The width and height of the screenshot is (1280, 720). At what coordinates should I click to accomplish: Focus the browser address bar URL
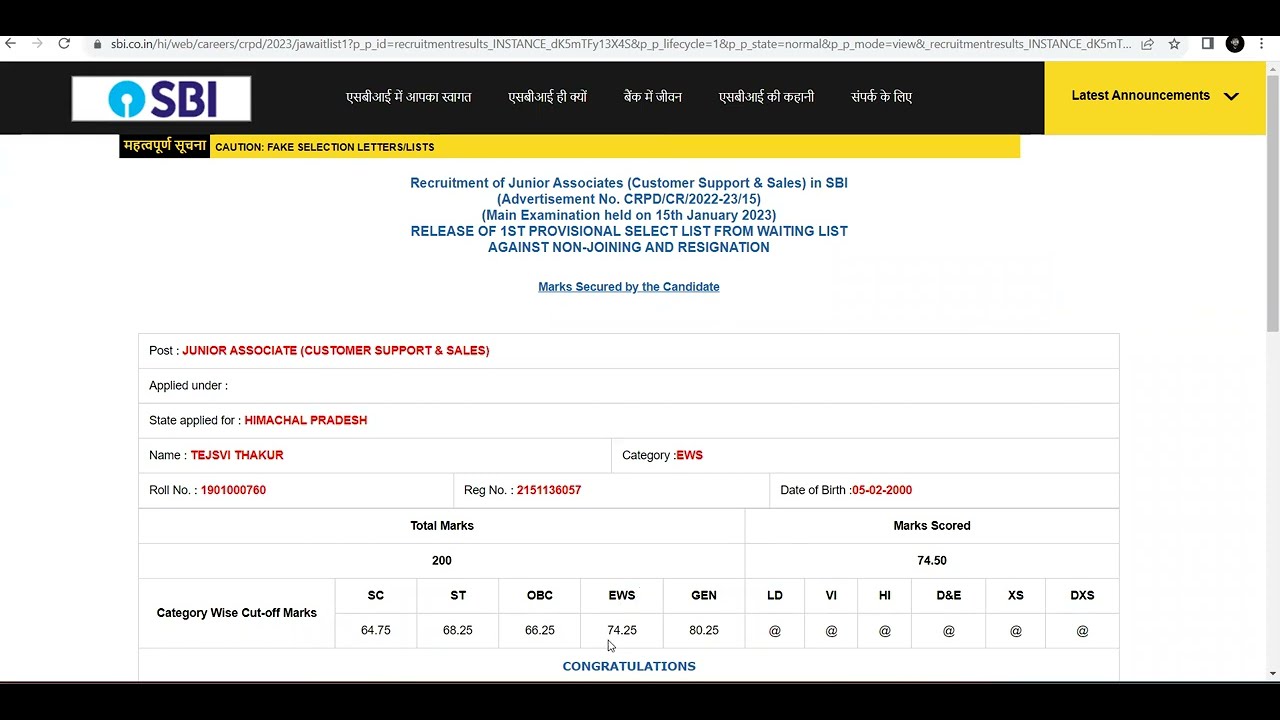click(620, 44)
